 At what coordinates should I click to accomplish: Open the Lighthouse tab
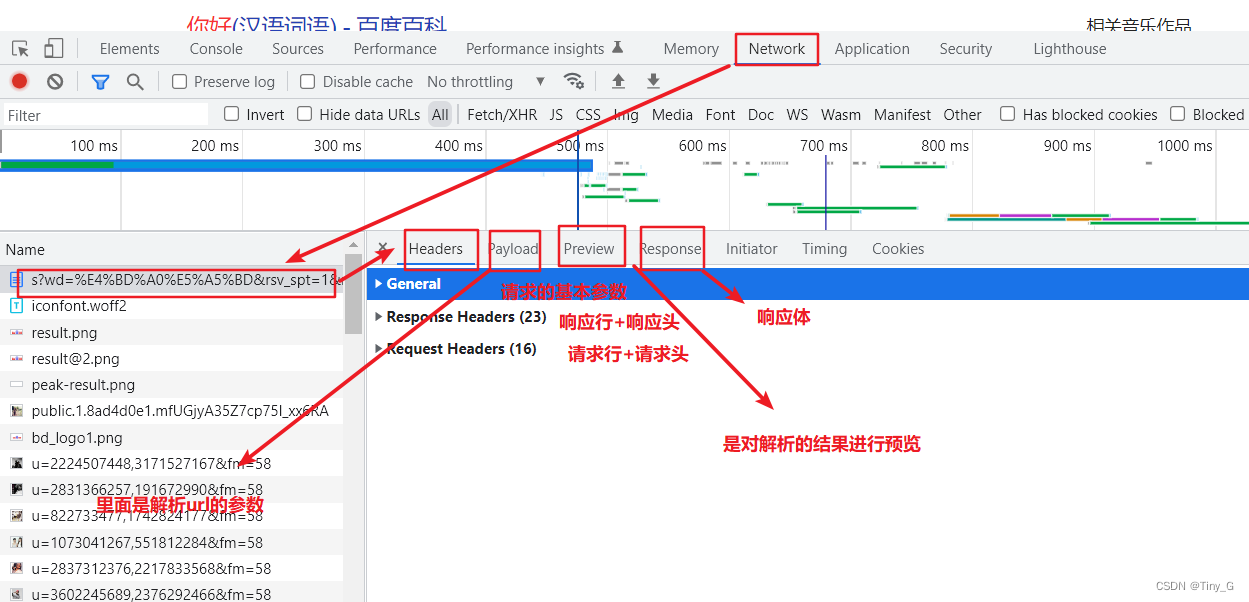[1070, 49]
